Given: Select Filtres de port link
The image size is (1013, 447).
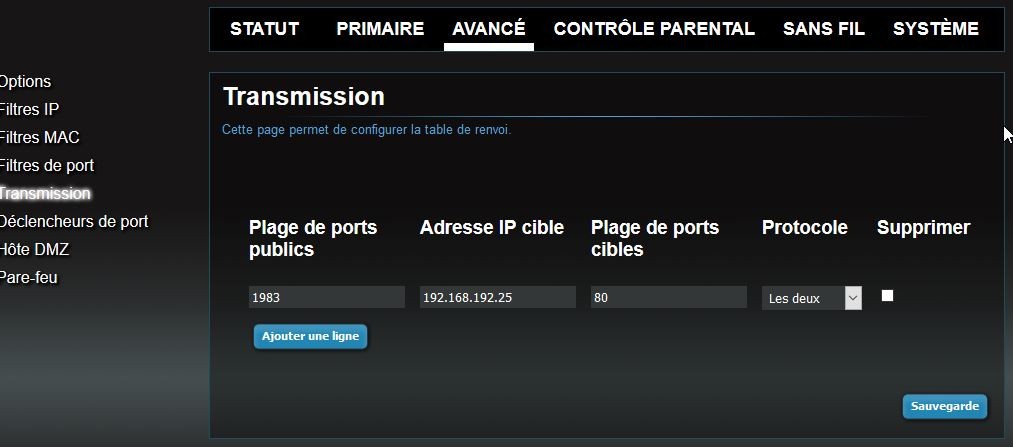Looking at the screenshot, I should [47, 166].
